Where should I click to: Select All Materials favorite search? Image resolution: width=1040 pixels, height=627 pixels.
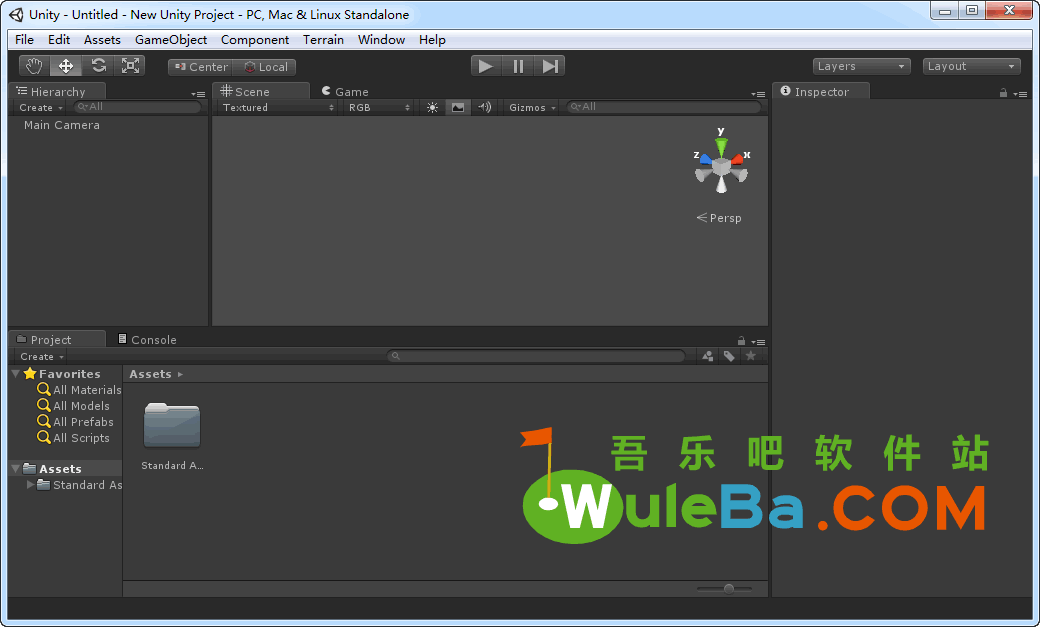click(80, 389)
